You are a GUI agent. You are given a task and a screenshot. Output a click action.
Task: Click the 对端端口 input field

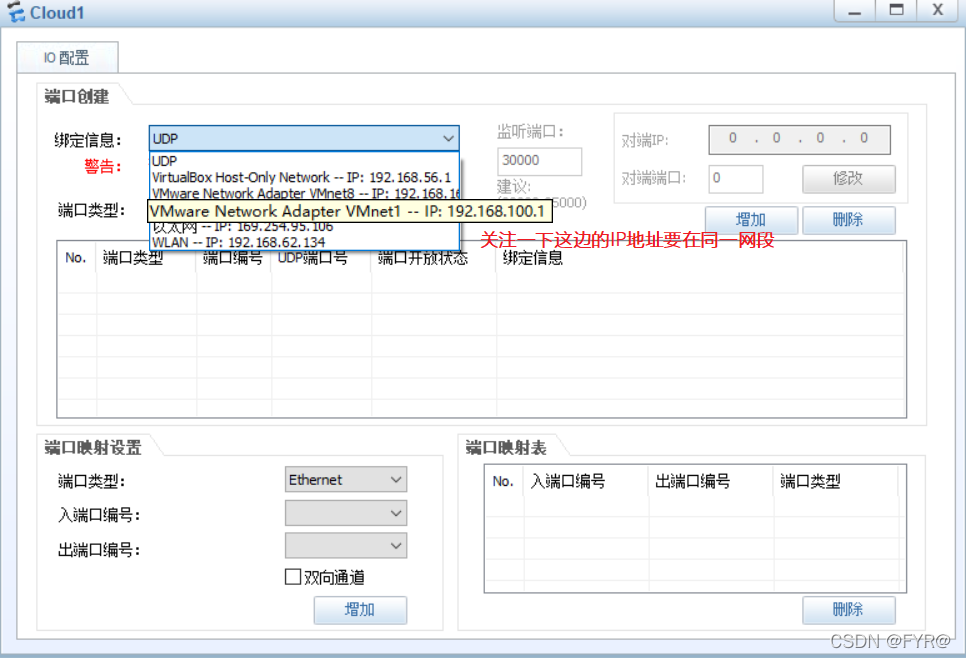[736, 179]
